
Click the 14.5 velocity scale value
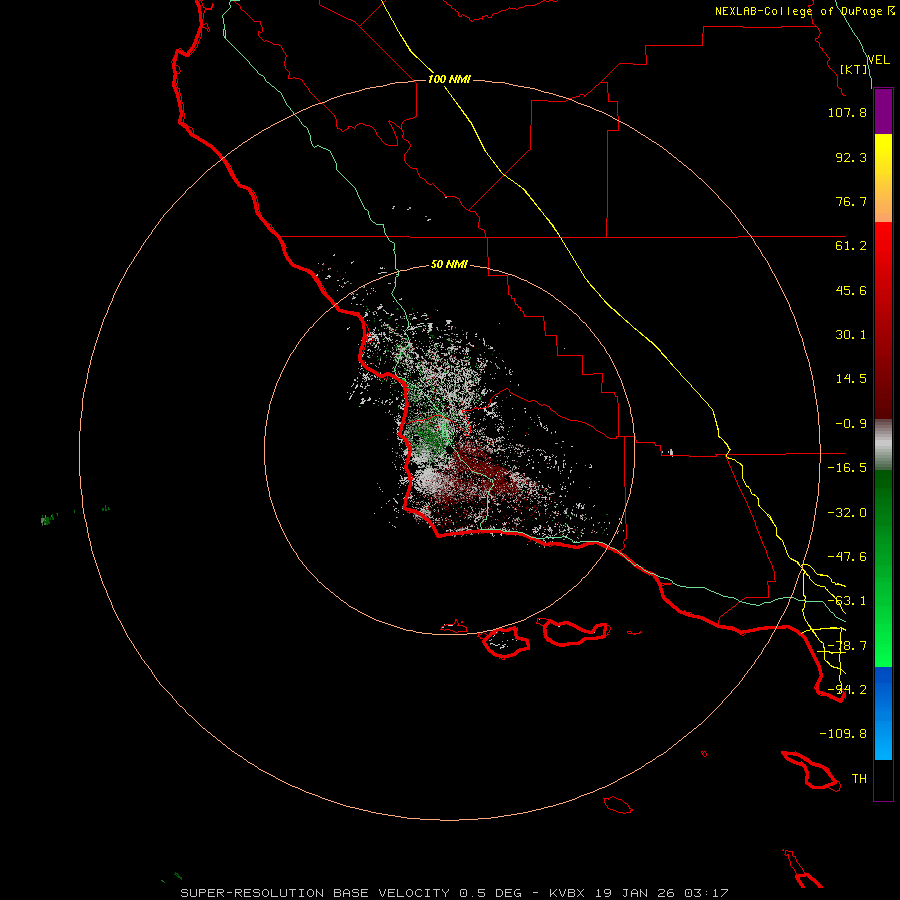point(851,379)
